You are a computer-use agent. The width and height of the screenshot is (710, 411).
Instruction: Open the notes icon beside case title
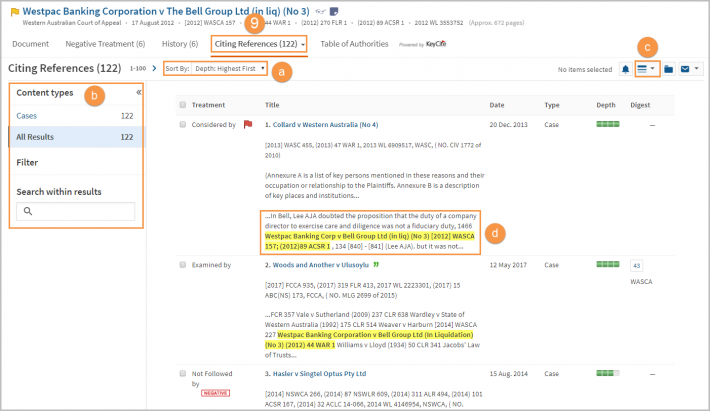334,11
